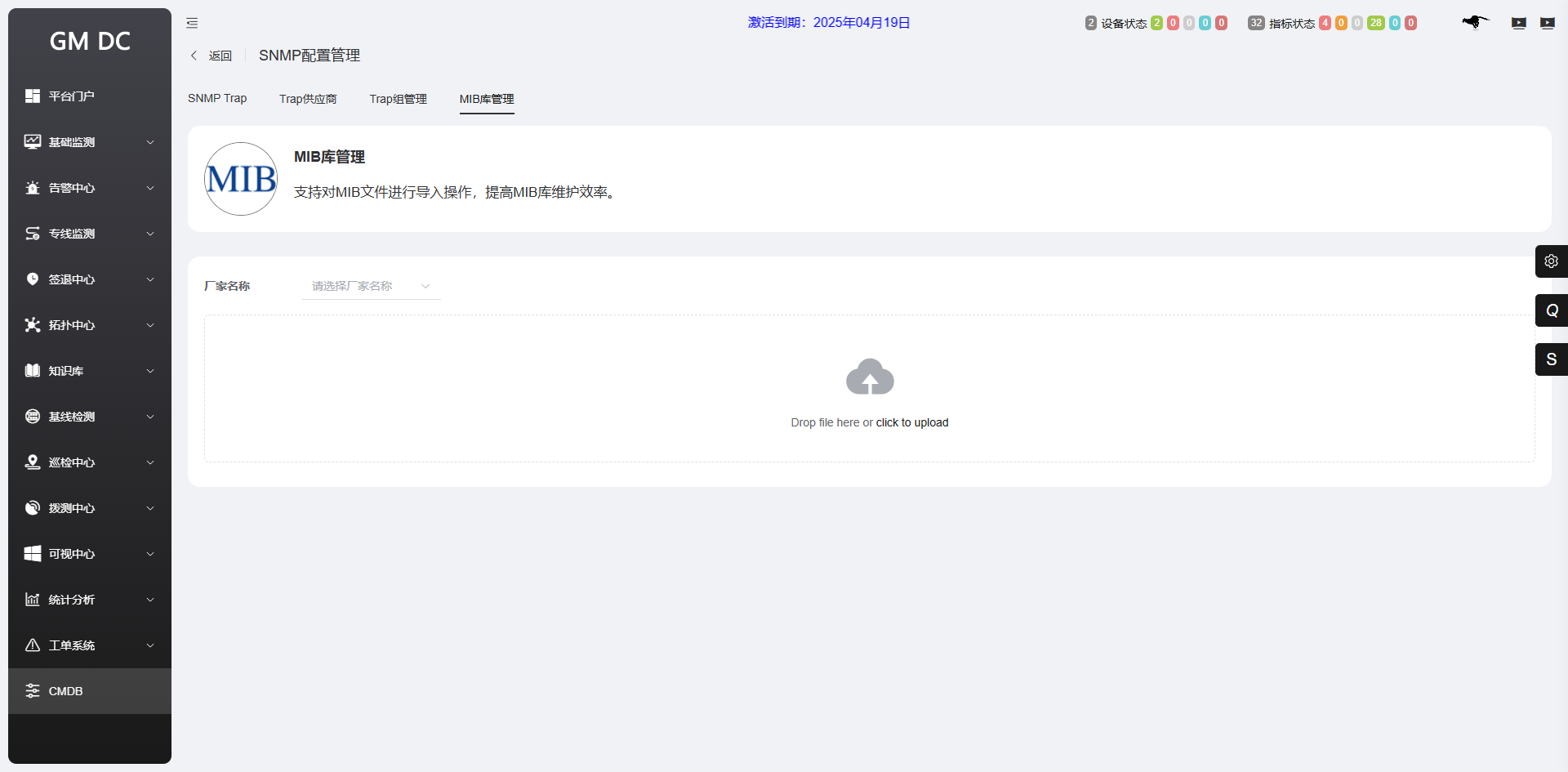
Task: Click the activation expiry date text
Action: coord(829,23)
